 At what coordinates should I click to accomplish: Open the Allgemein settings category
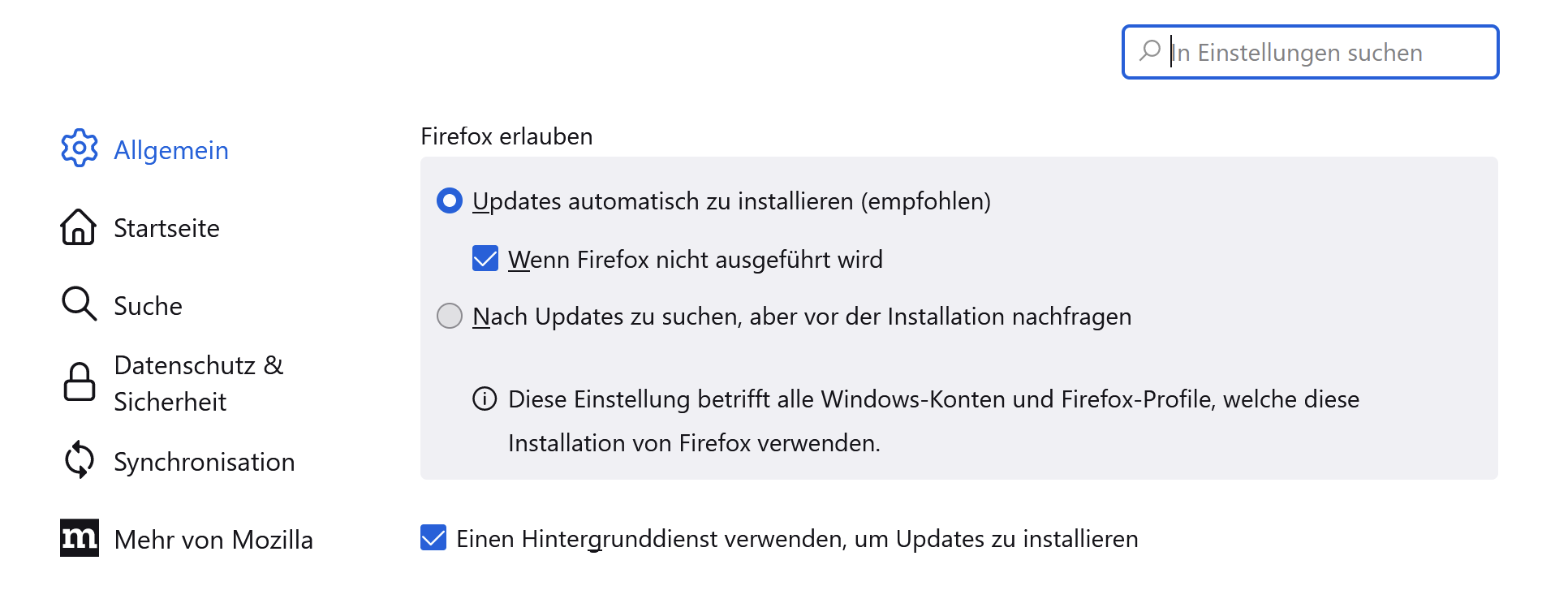(171, 150)
